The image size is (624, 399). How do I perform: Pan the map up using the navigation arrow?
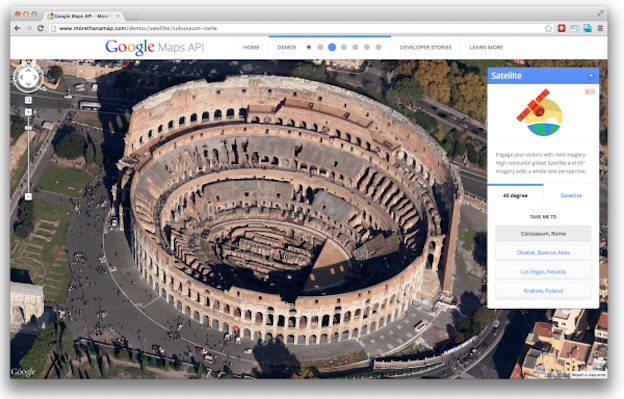click(x=28, y=71)
